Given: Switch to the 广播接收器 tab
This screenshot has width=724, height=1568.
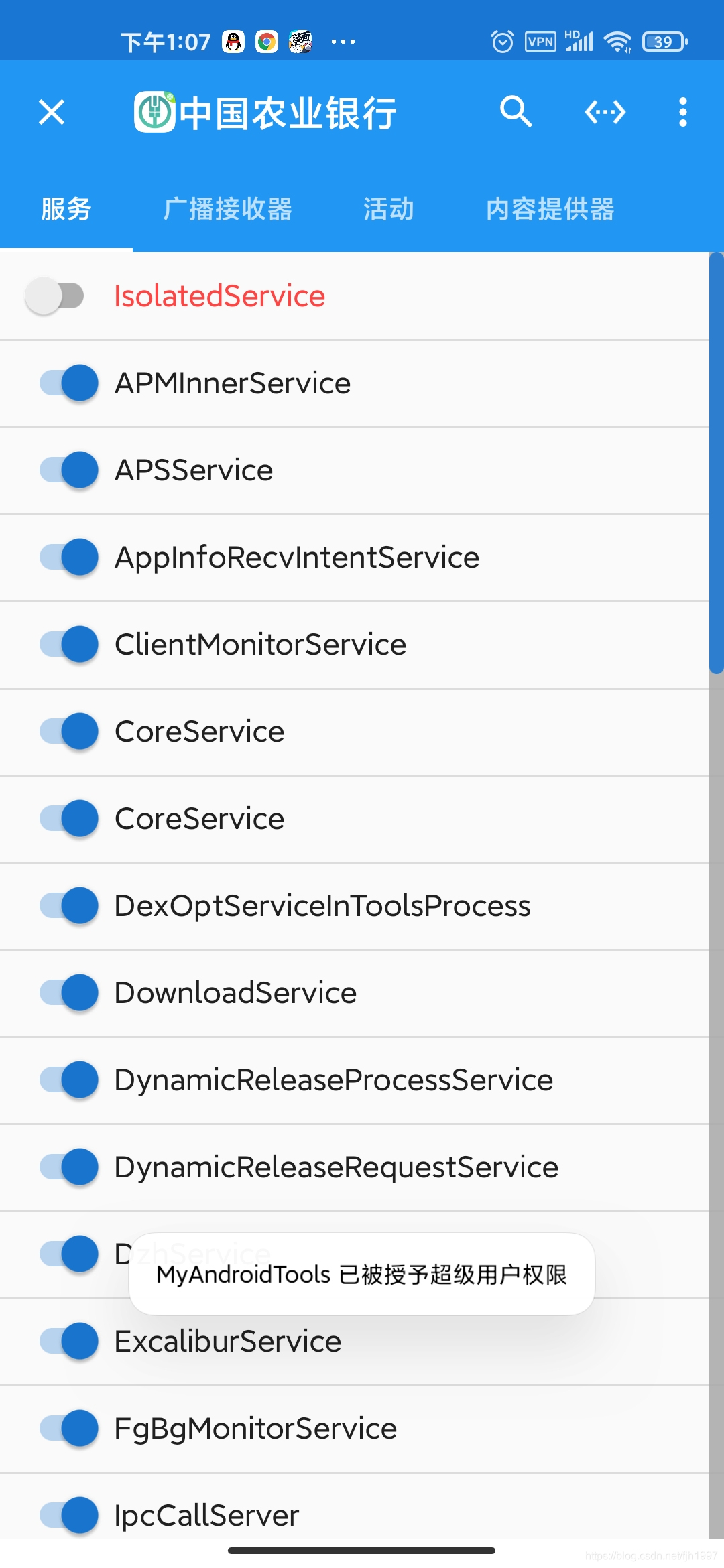Looking at the screenshot, I should (x=228, y=209).
